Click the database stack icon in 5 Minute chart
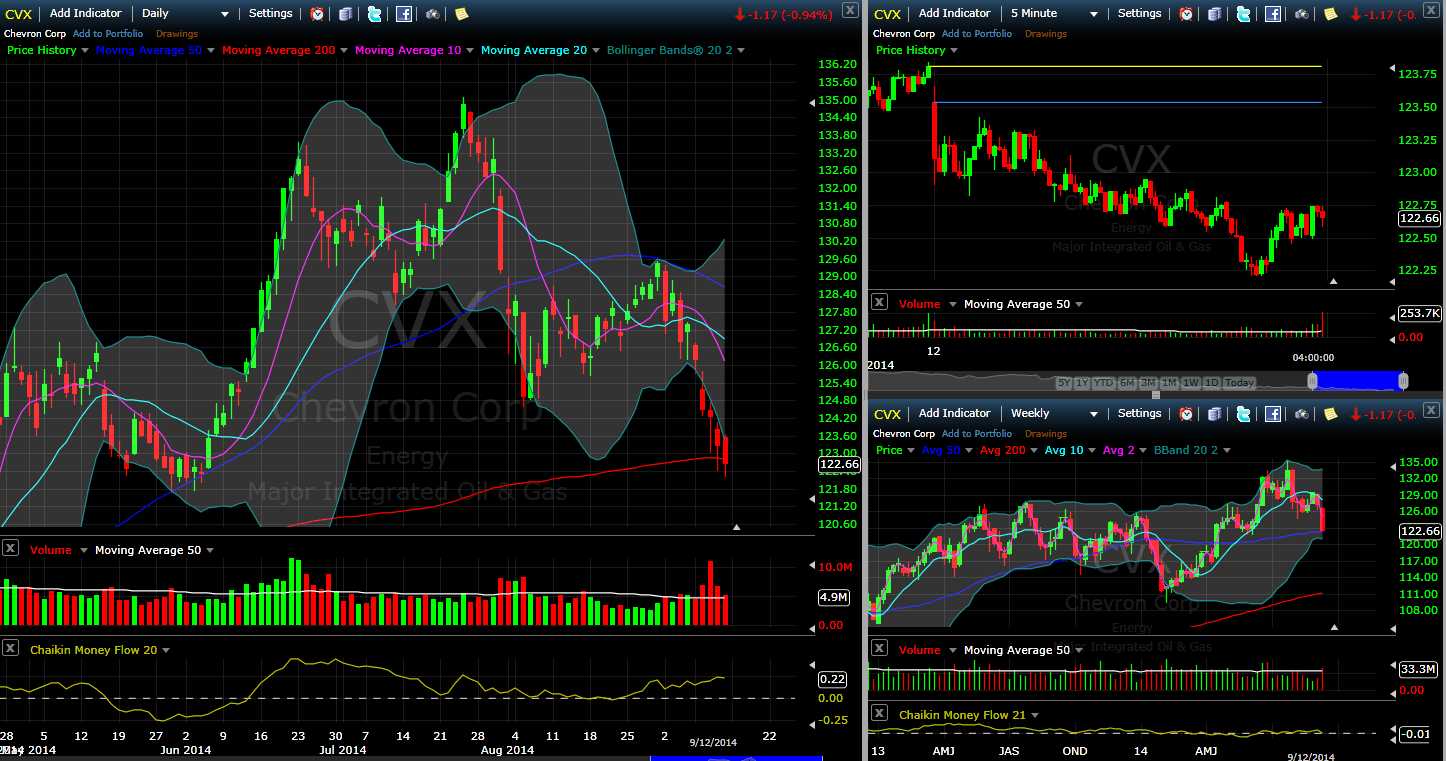This screenshot has width=1446, height=761. (1214, 14)
